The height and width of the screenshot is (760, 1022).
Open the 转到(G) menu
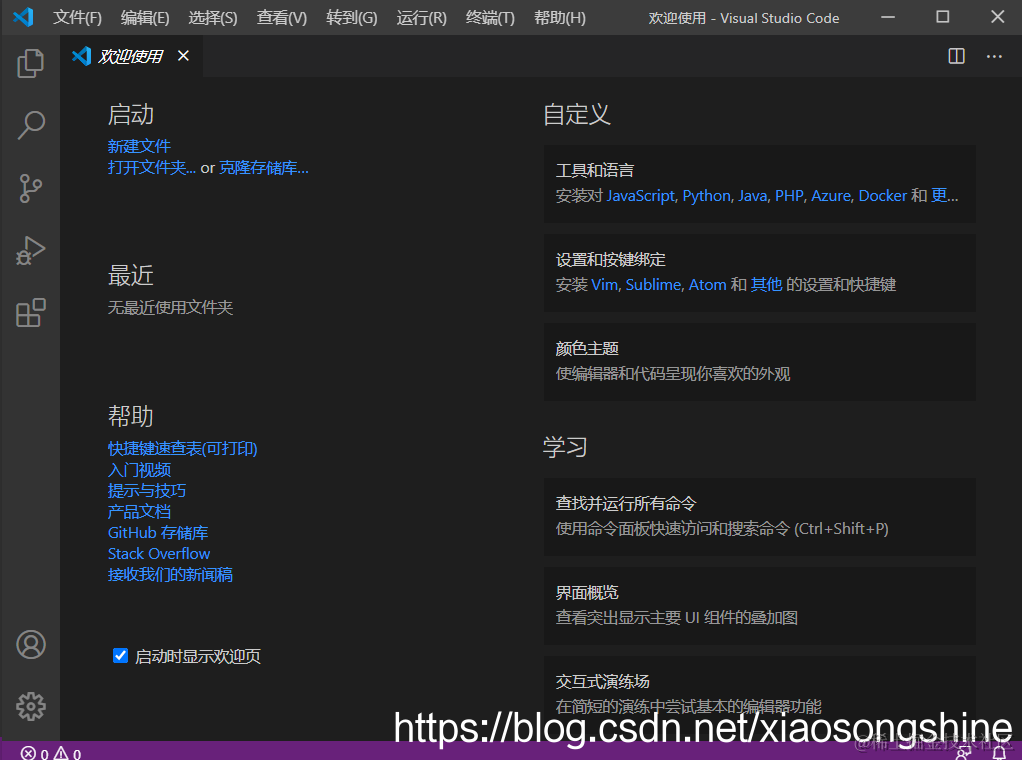point(351,18)
